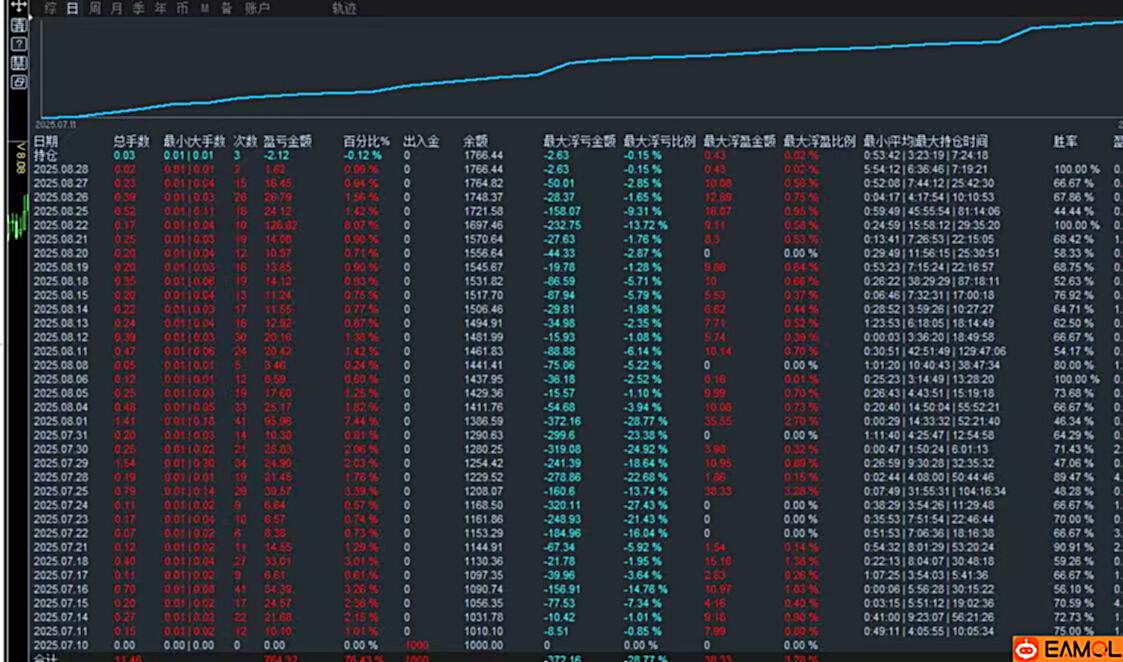Open the 月 monthly tab
This screenshot has height=662, width=1123.
tap(117, 9)
